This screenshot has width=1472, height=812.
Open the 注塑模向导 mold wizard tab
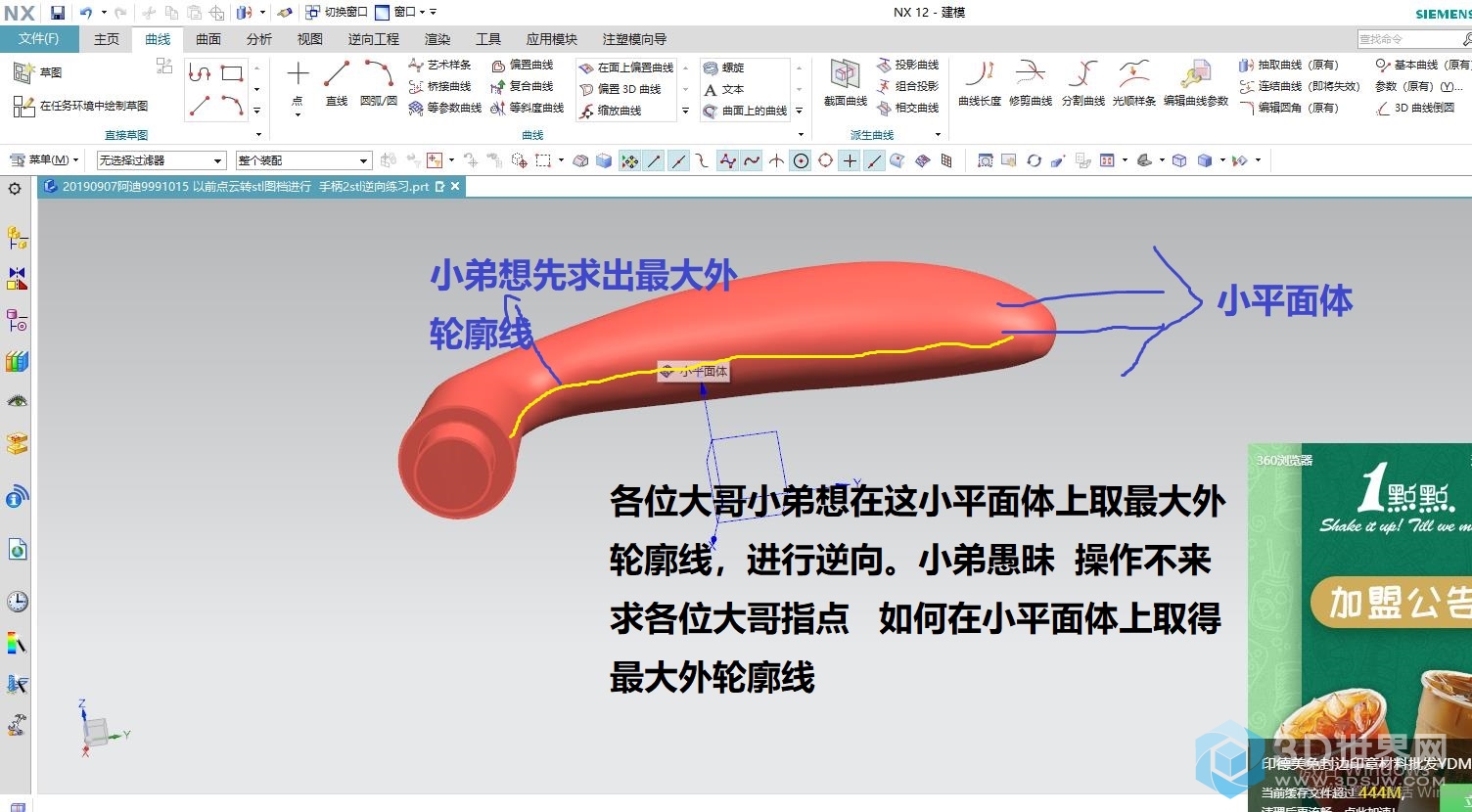click(x=634, y=39)
